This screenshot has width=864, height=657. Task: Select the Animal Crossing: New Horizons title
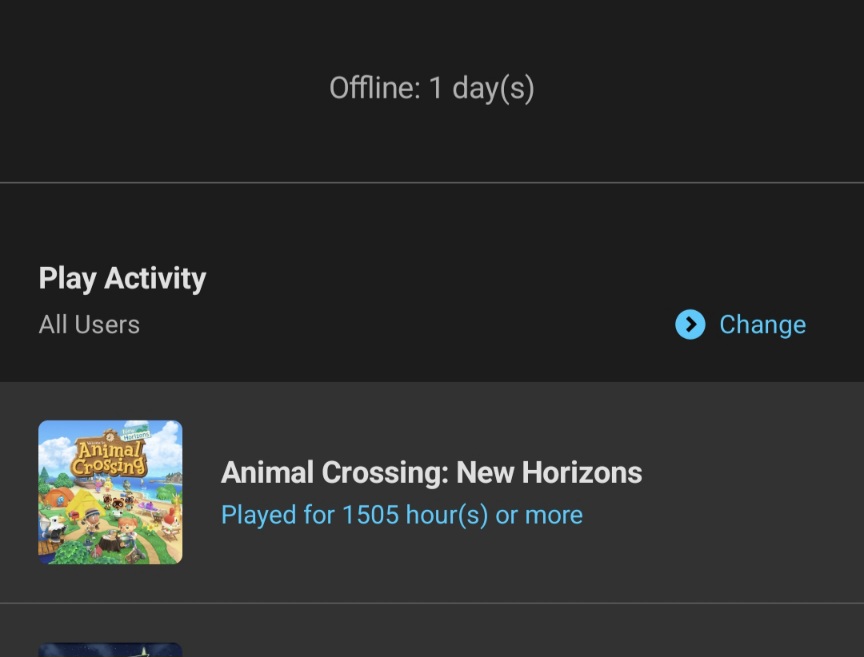[431, 472]
